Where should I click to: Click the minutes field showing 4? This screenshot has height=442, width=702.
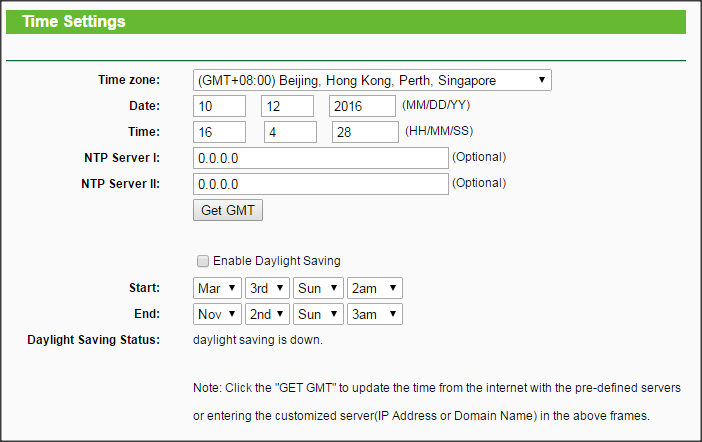[290, 132]
